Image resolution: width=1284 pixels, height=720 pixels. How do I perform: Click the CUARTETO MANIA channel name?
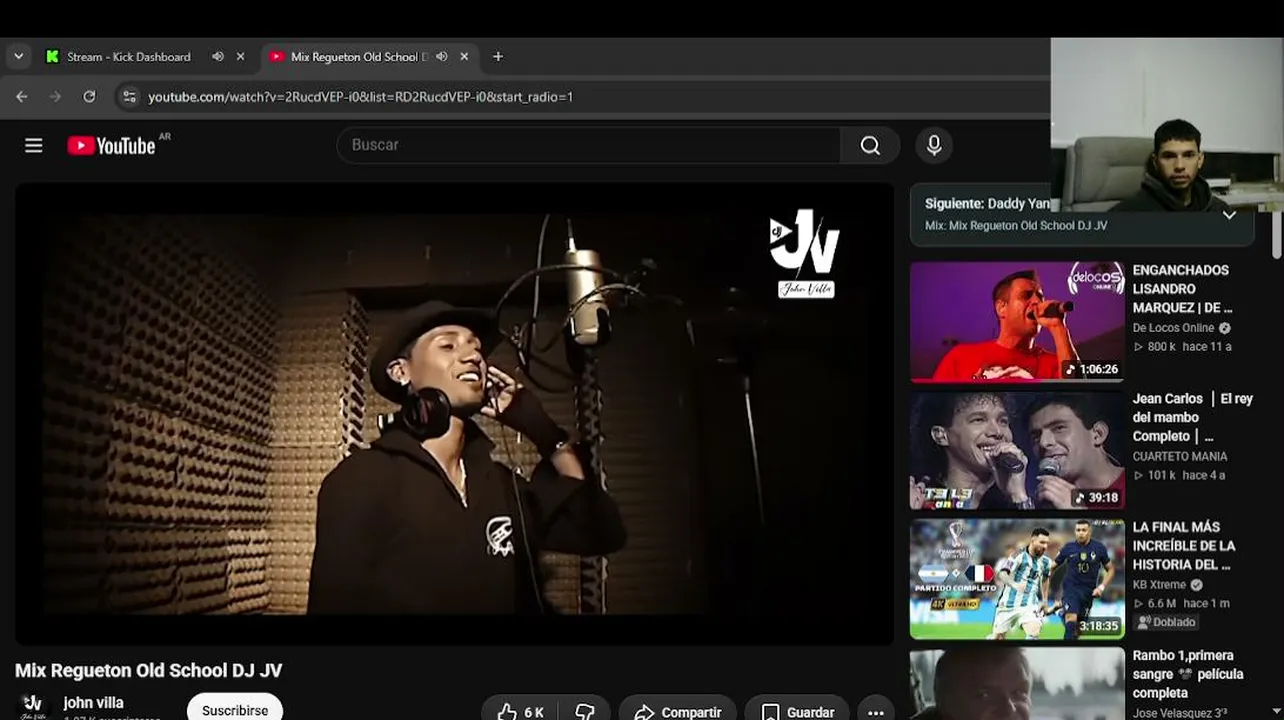1180,456
